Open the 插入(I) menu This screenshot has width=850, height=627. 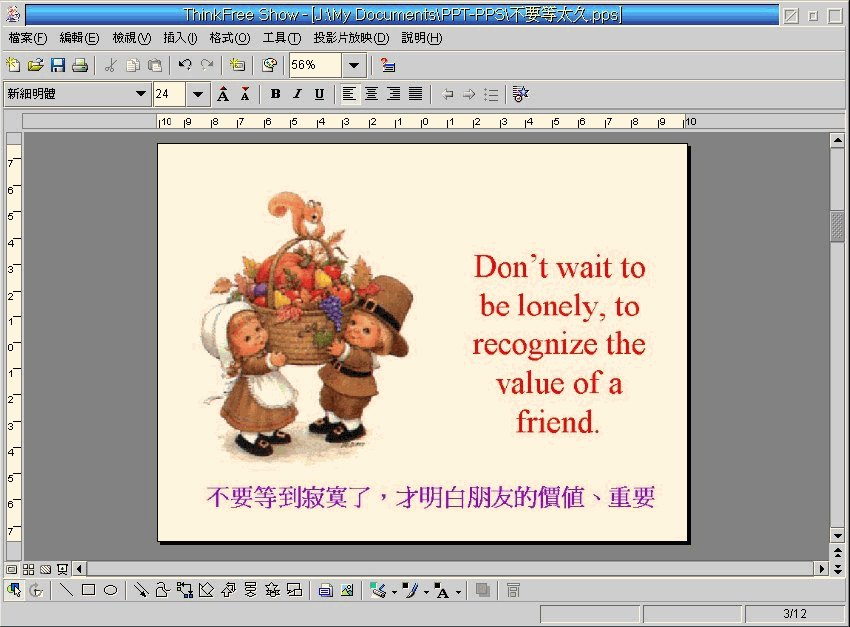[x=181, y=38]
